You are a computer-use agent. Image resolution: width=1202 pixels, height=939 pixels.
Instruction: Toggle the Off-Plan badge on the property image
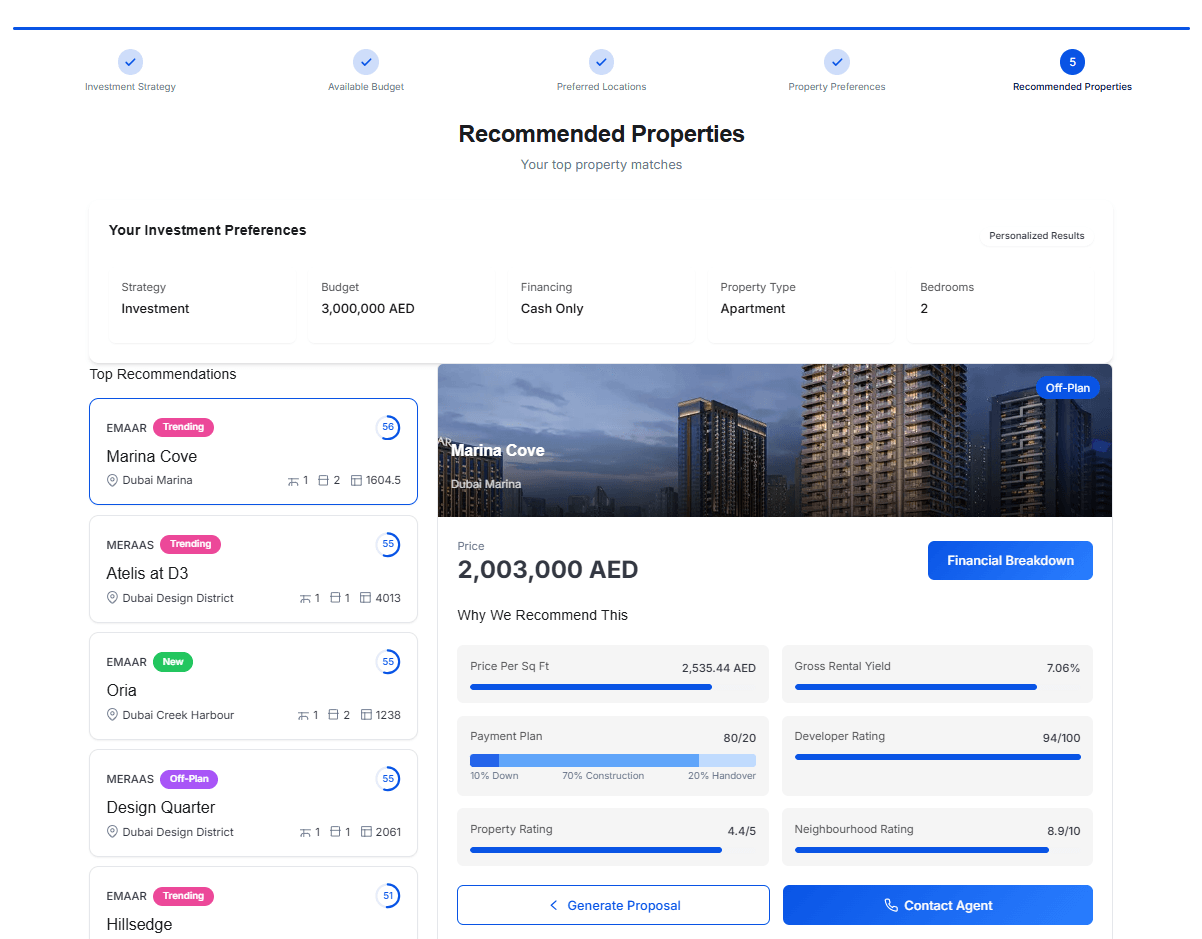[x=1067, y=388]
